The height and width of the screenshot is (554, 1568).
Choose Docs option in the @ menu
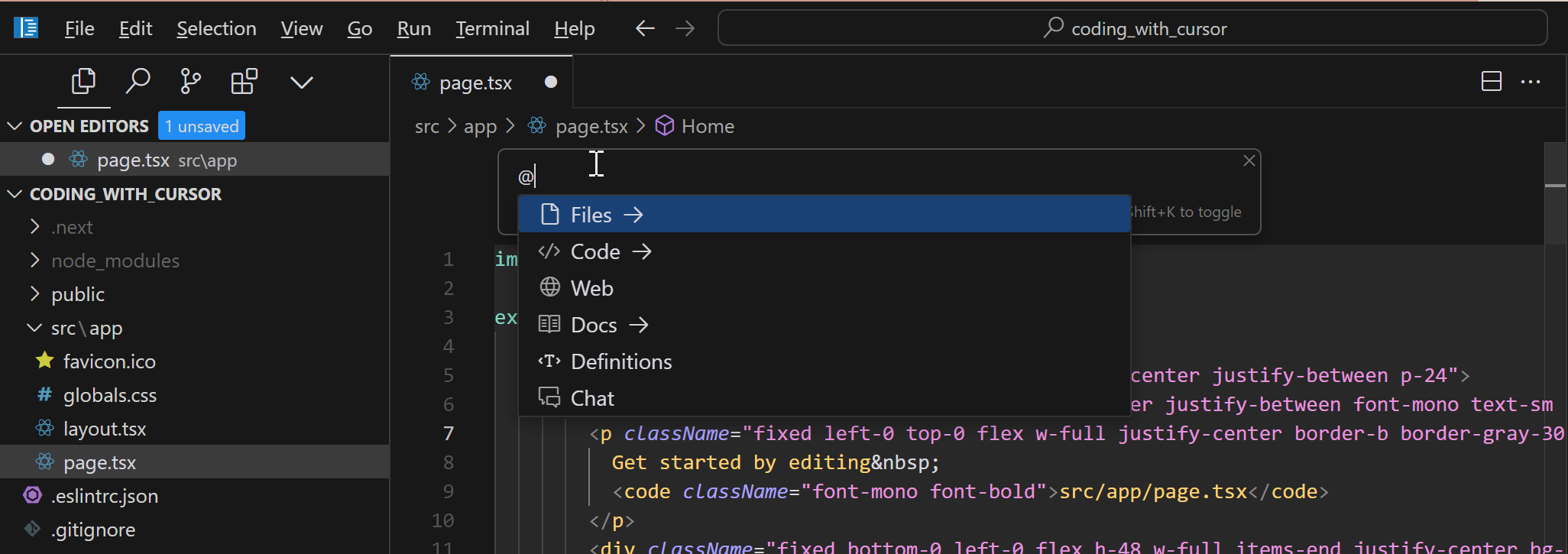pos(824,324)
